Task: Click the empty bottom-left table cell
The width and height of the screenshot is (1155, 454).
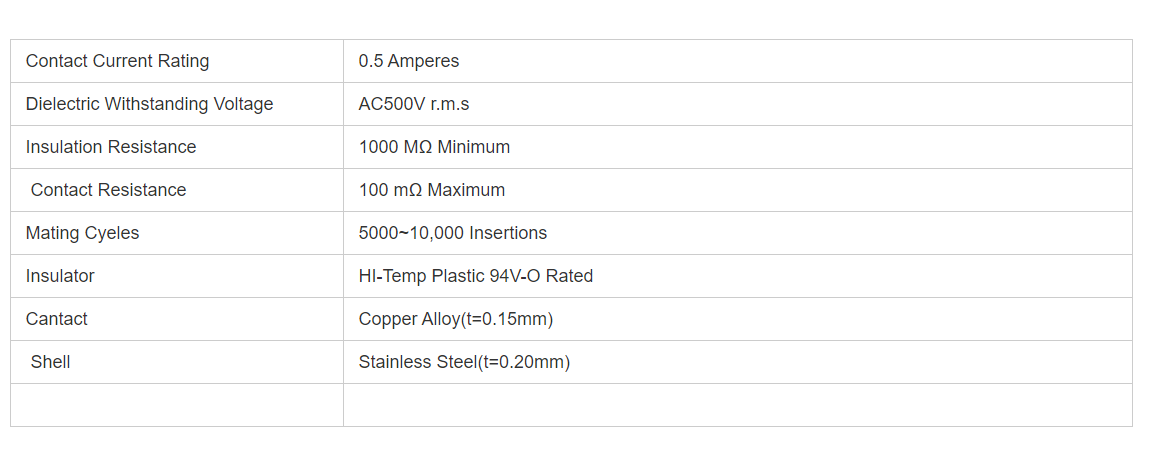Action: (x=176, y=405)
